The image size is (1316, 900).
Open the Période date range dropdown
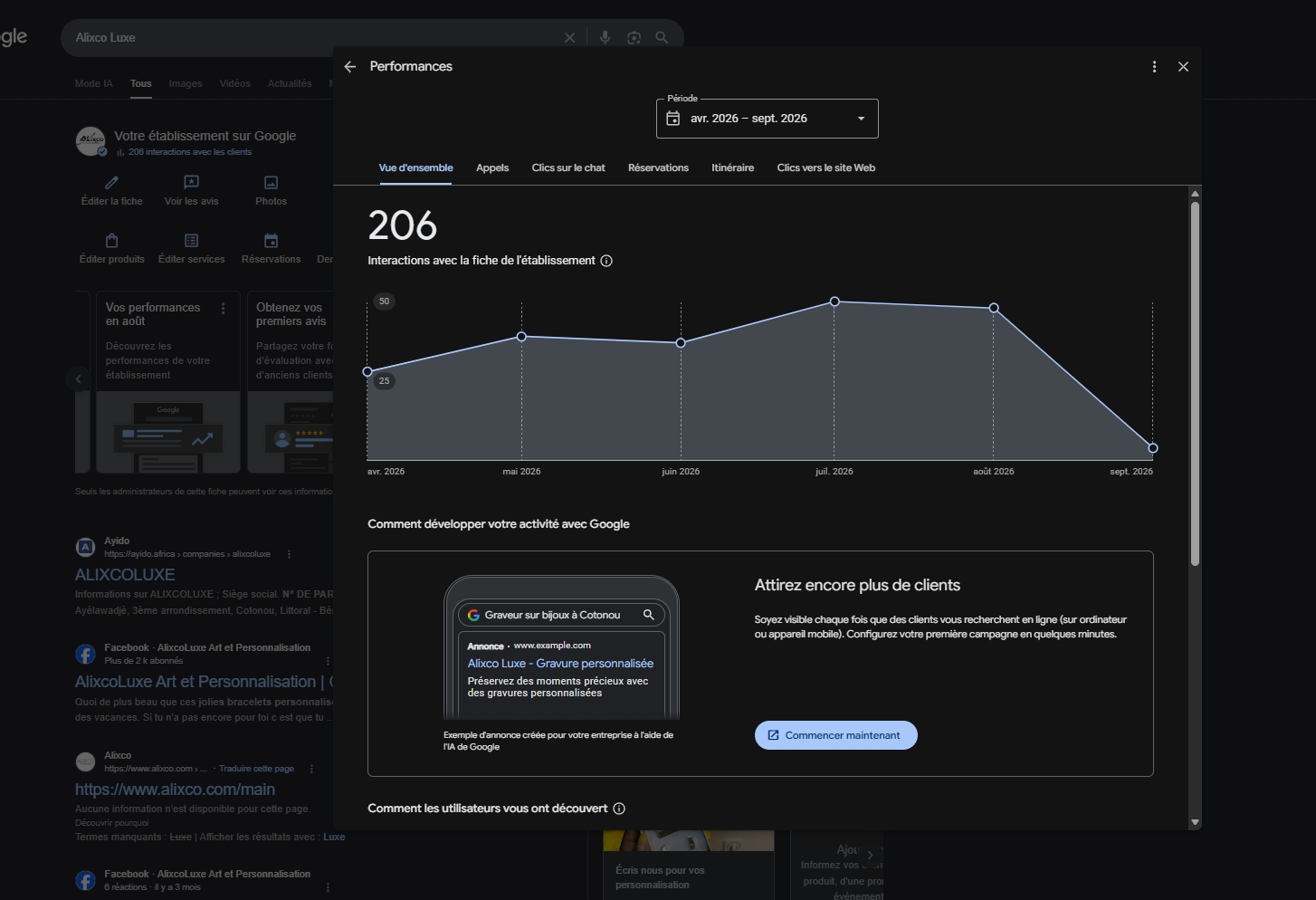768,119
